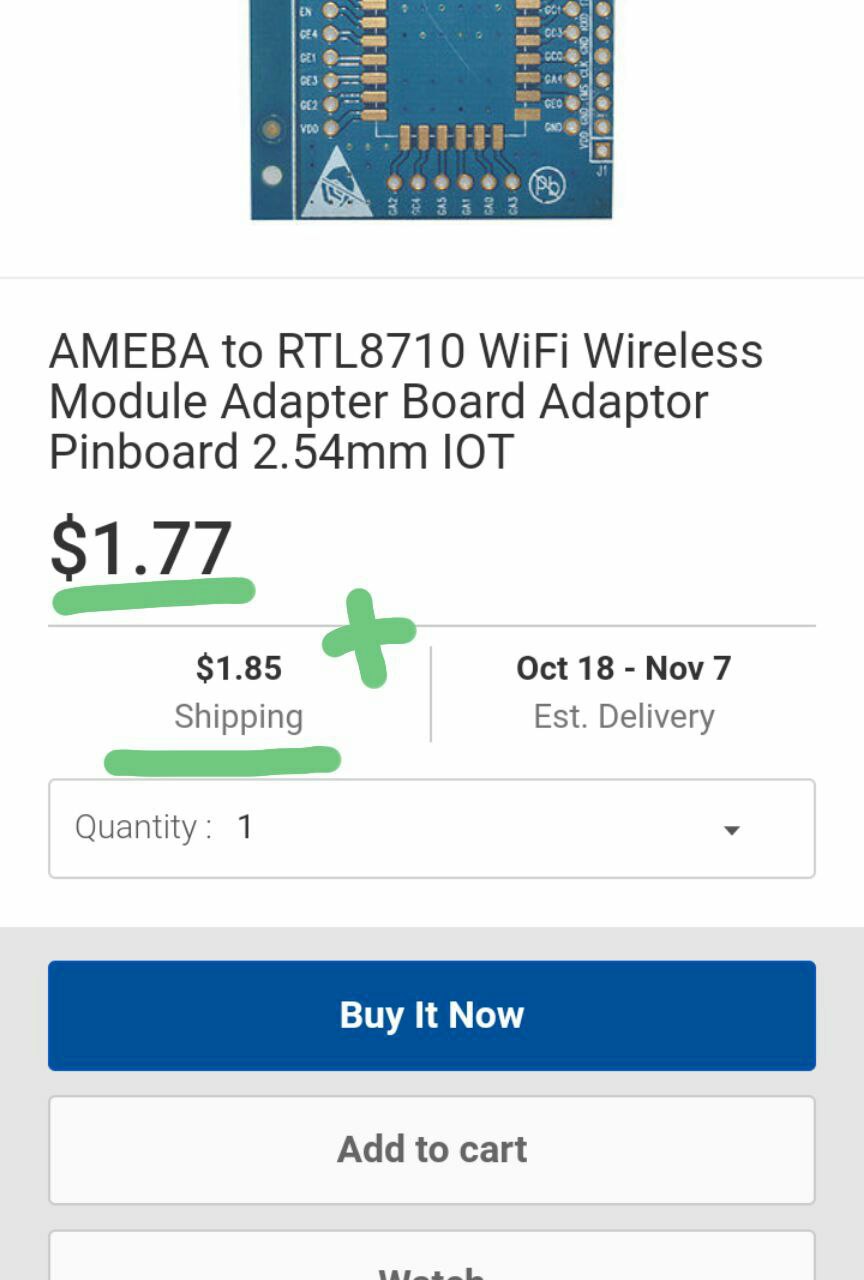The height and width of the screenshot is (1280, 864).
Task: Click the green underline beneath the price
Action: click(x=152, y=594)
